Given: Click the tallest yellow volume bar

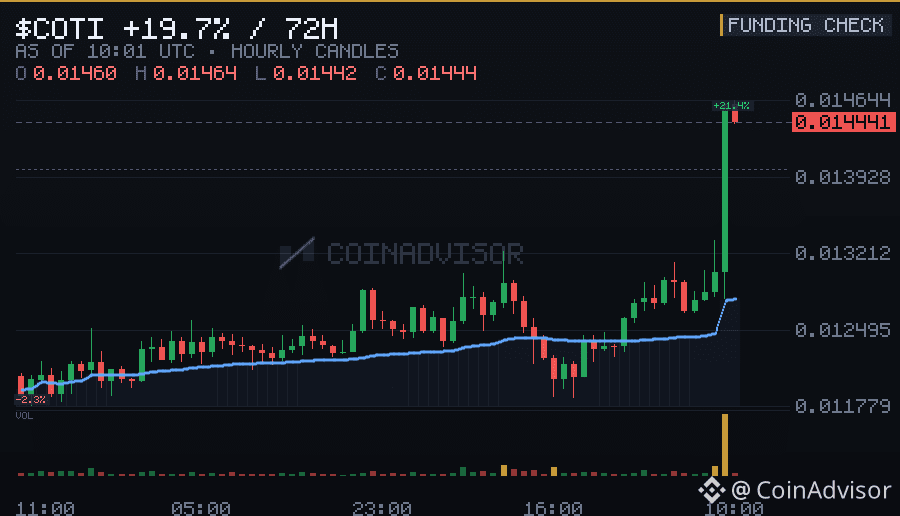Looking at the screenshot, I should click(x=725, y=445).
